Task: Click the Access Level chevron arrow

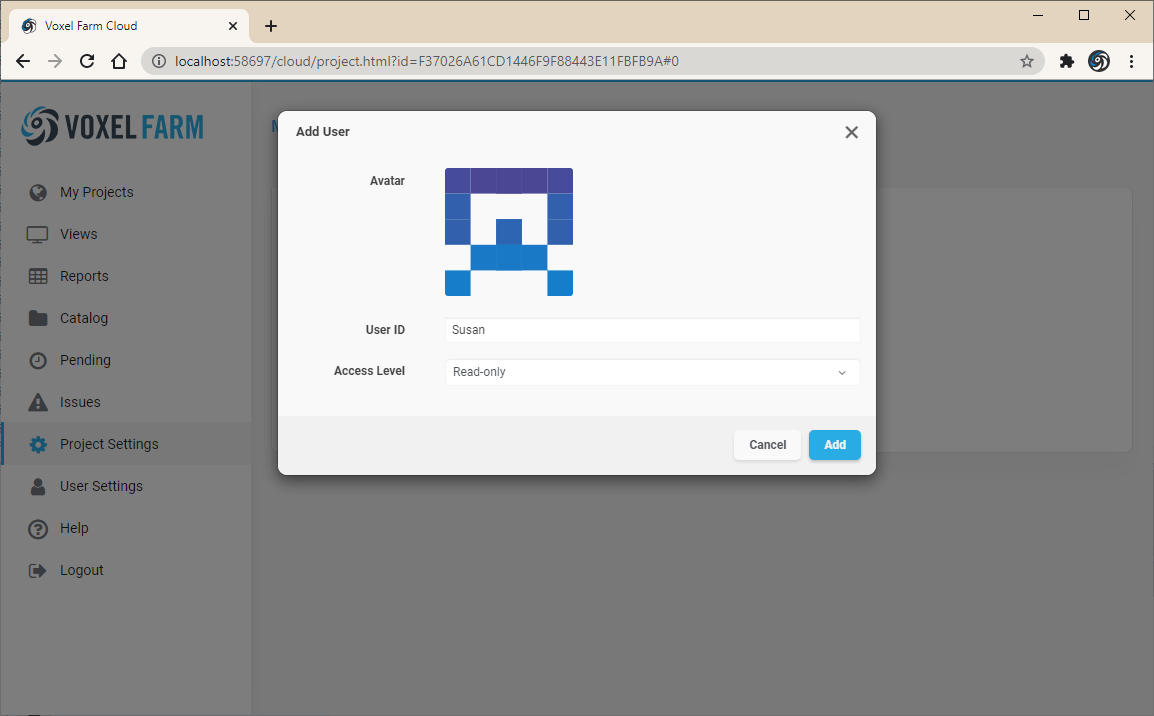Action: [x=842, y=373]
